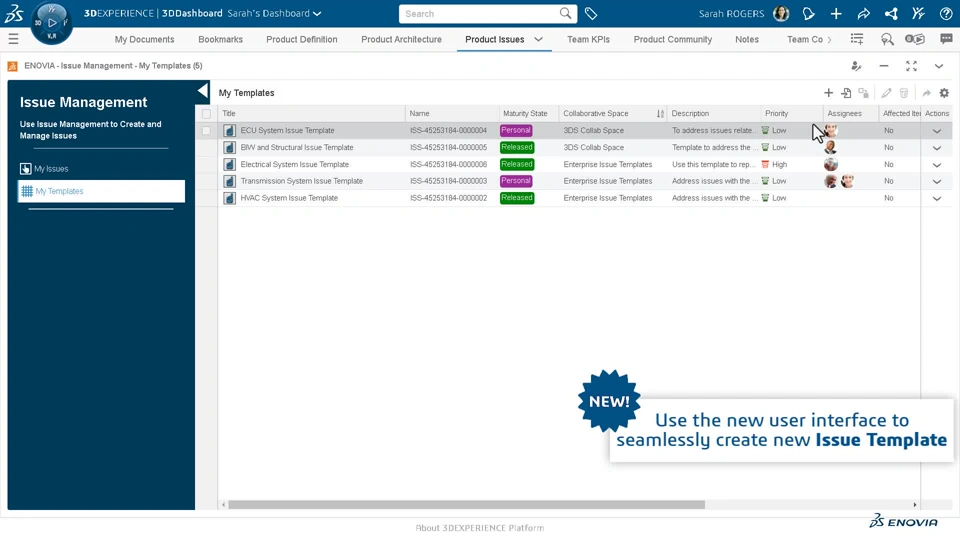
Task: Click the delete trash icon in templates toolbar
Action: point(904,93)
